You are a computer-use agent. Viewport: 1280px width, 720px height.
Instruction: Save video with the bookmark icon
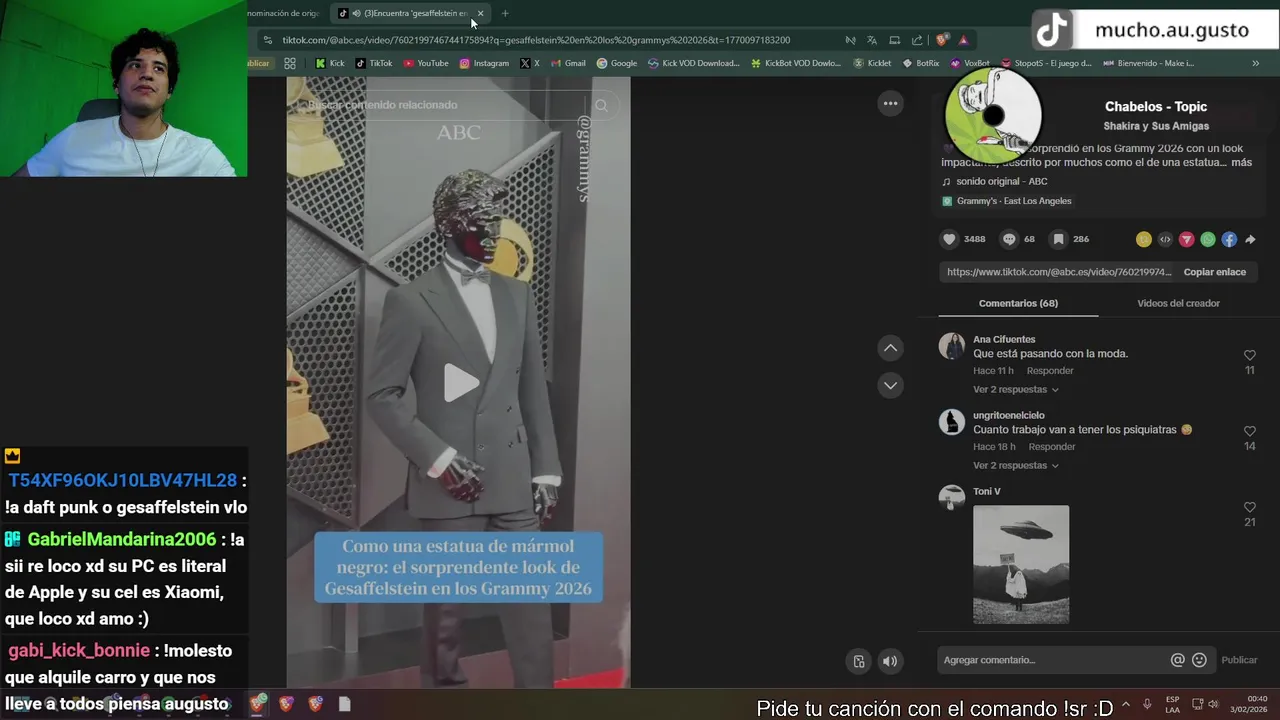coord(1057,239)
